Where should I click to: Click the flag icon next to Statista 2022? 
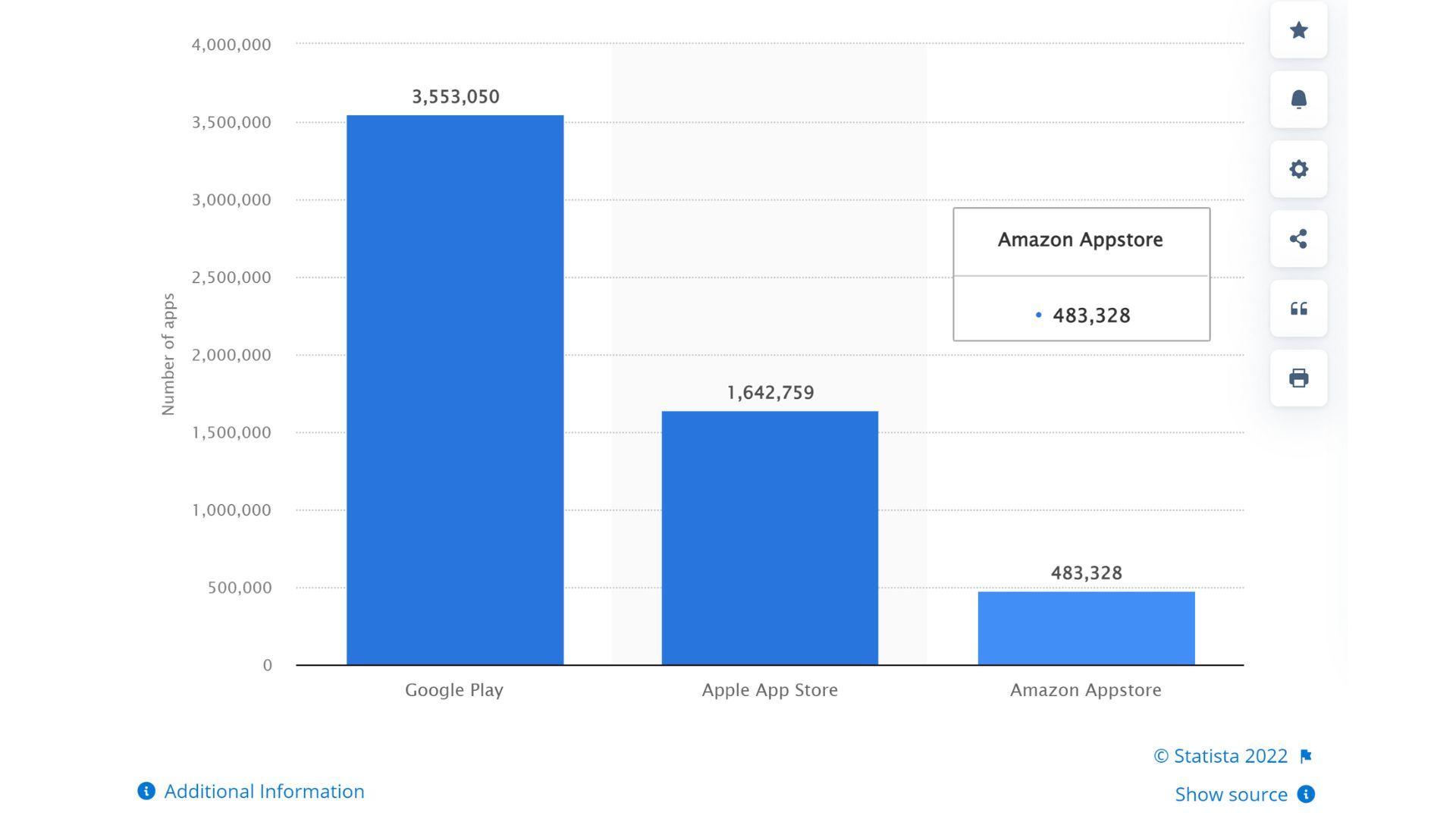[1306, 756]
